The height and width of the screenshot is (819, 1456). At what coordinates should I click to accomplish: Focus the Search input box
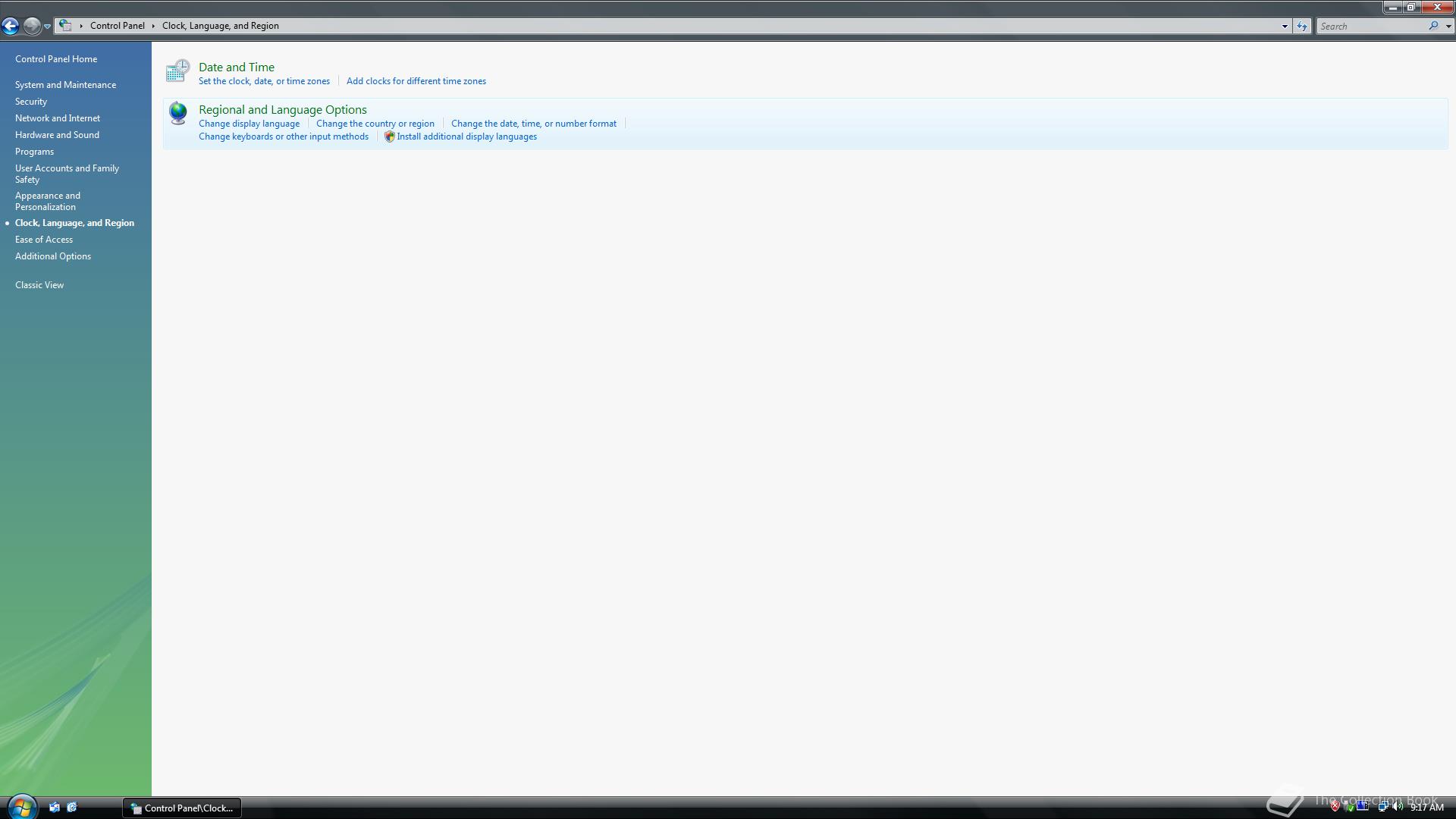1371,26
